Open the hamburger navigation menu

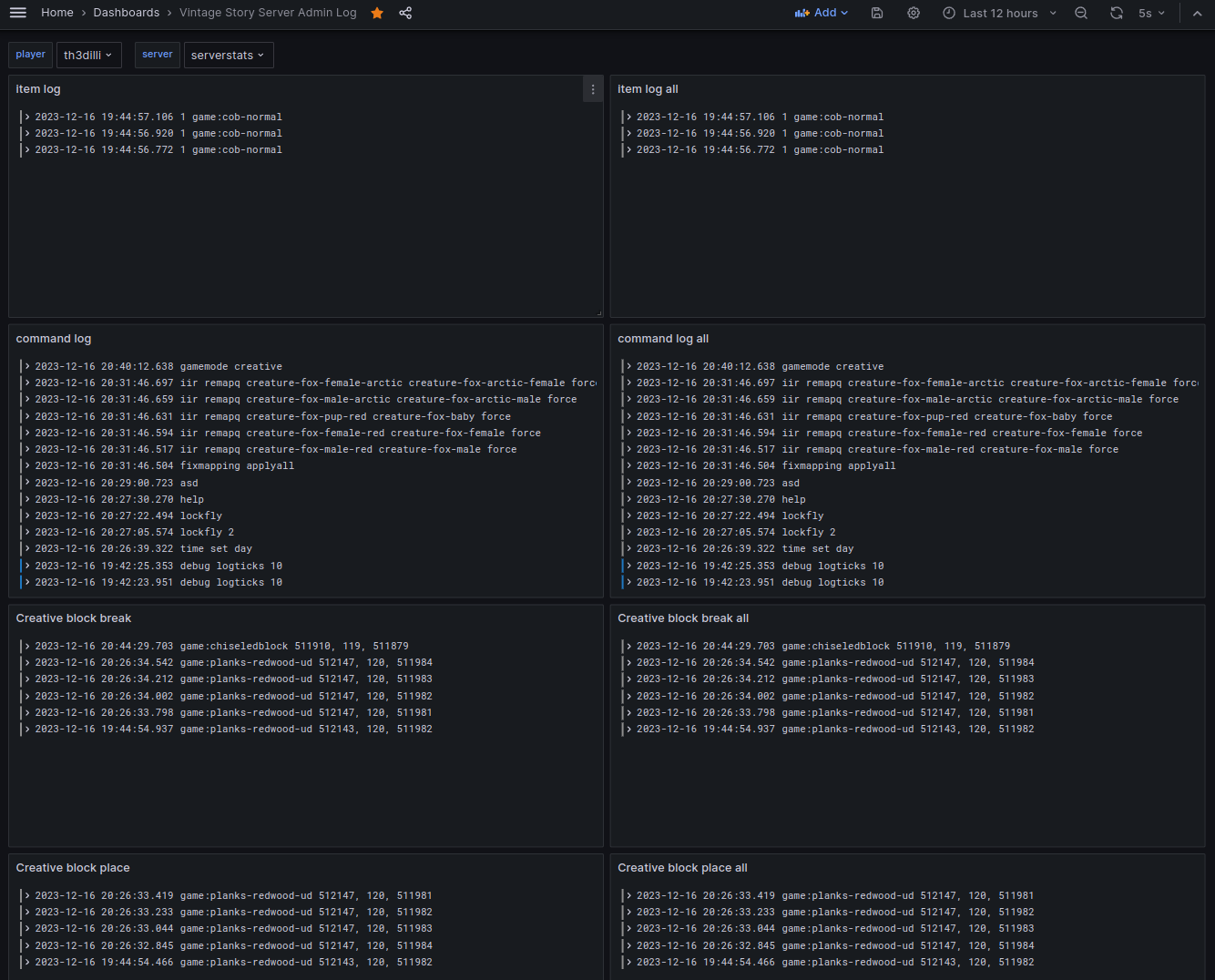point(17,13)
